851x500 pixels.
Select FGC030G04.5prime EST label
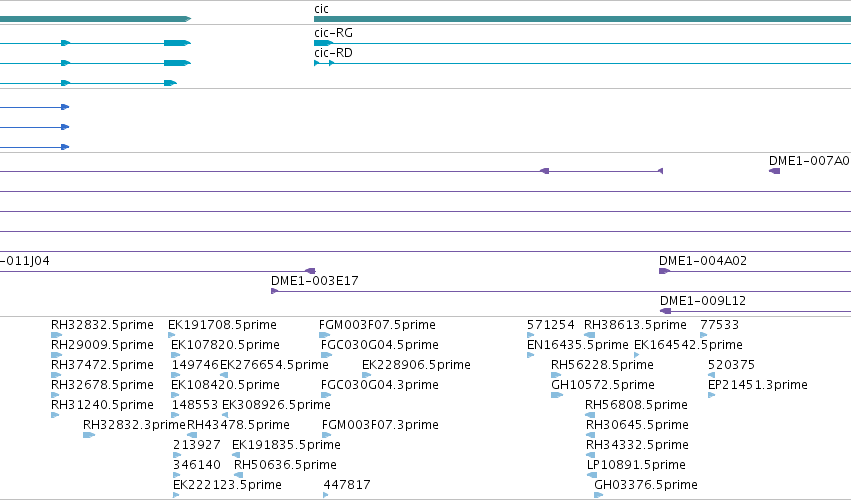[380, 345]
